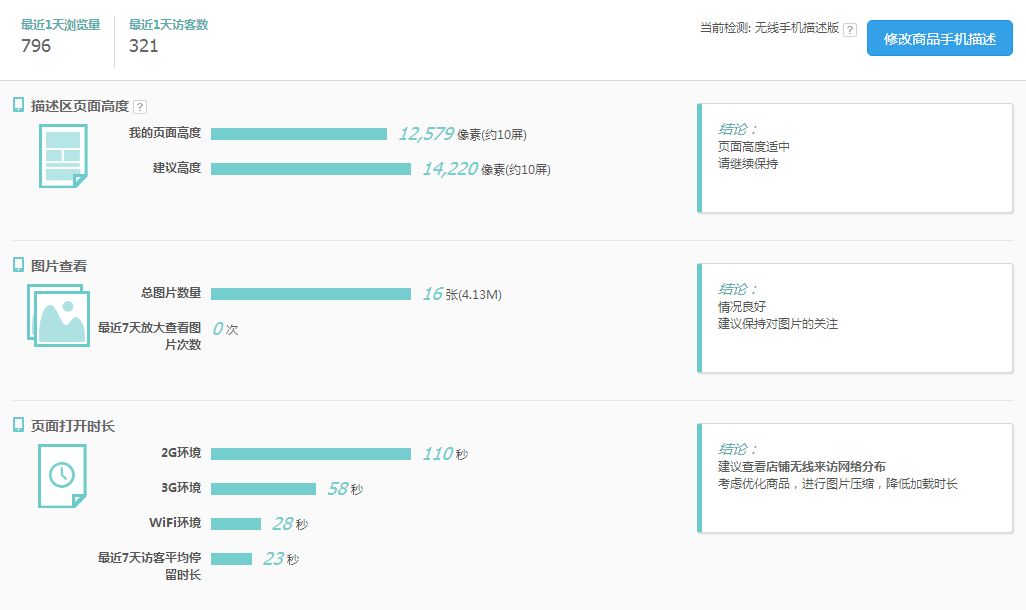The width and height of the screenshot is (1026, 610).
Task: Click the stacked pictures icon
Action: (x=60, y=314)
